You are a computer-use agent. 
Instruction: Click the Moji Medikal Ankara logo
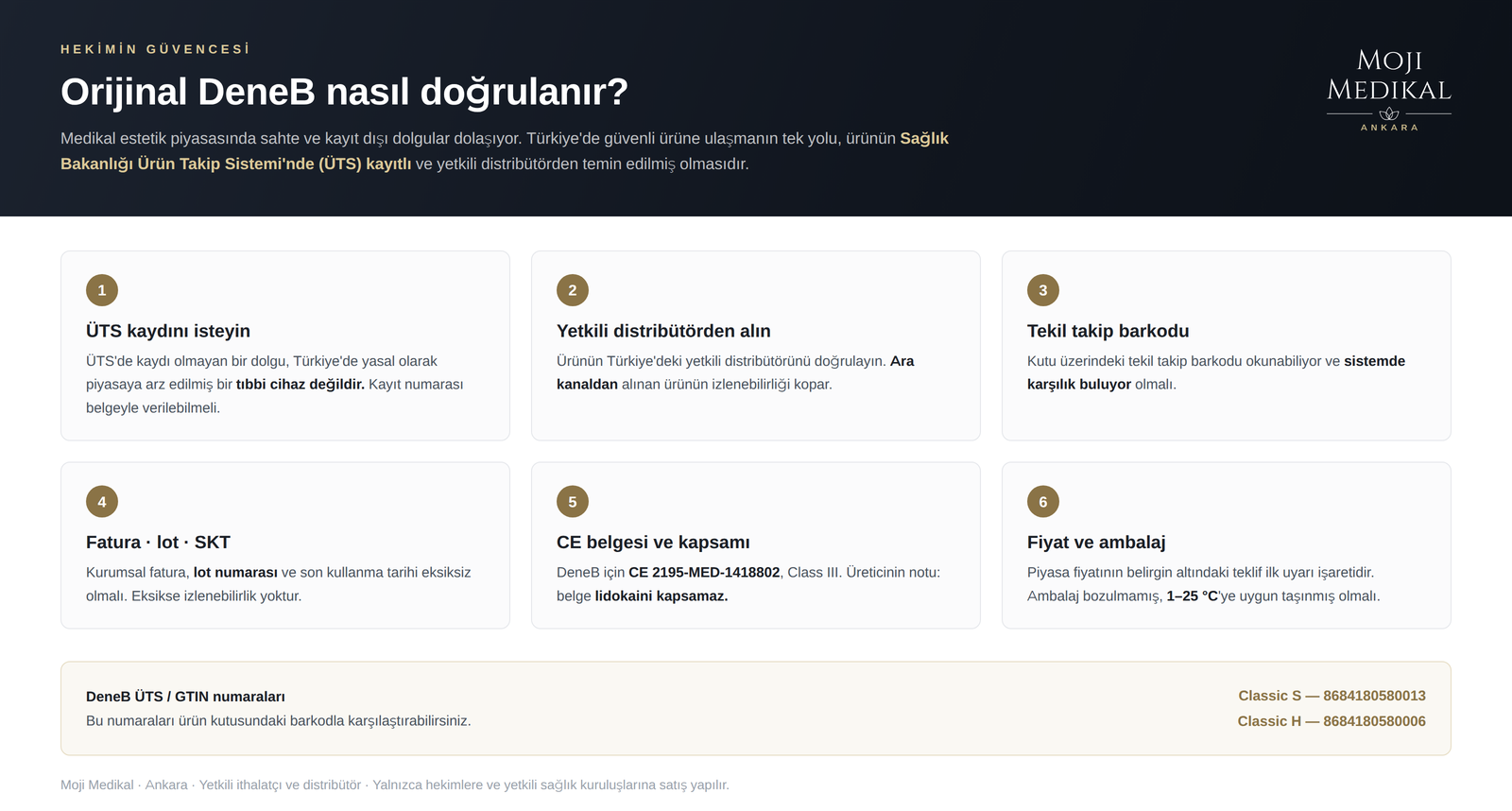[1388, 90]
